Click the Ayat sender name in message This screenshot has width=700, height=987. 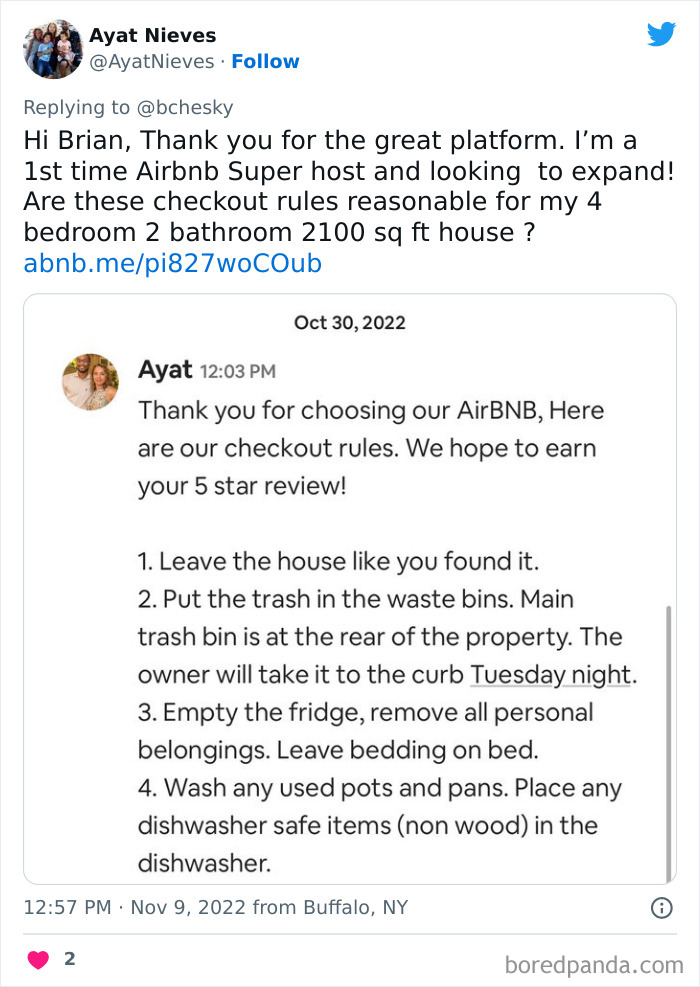pos(165,369)
